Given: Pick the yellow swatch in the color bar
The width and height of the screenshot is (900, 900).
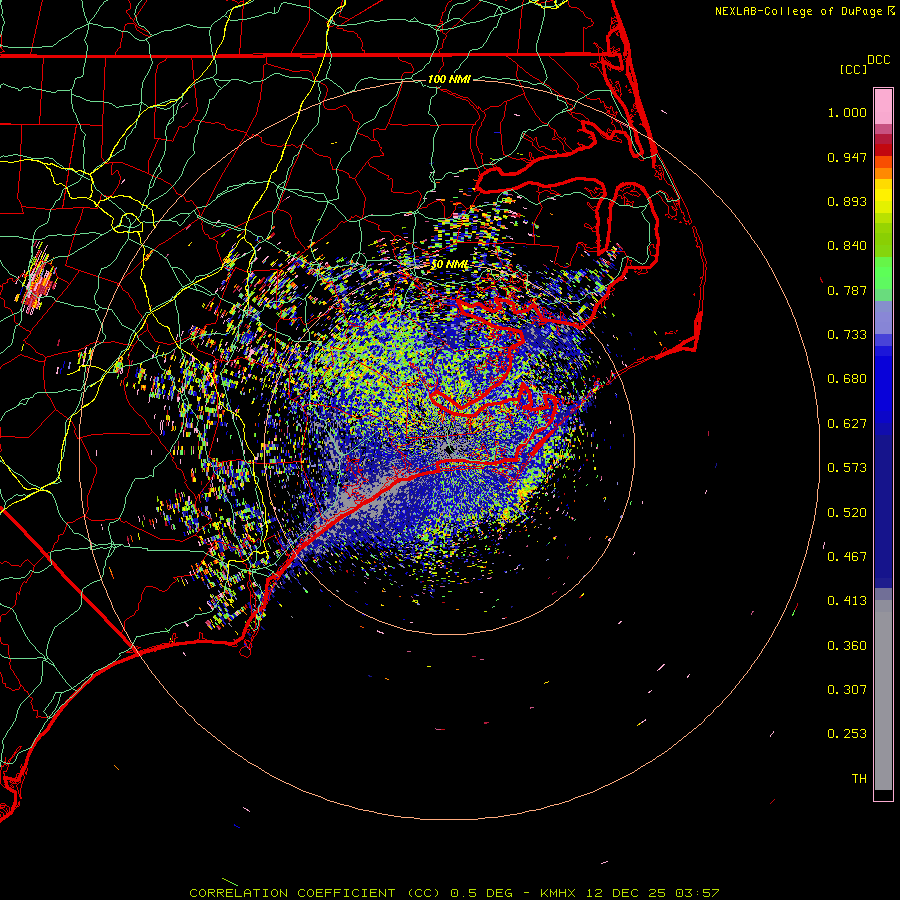Looking at the screenshot, I should pyautogui.click(x=883, y=196).
